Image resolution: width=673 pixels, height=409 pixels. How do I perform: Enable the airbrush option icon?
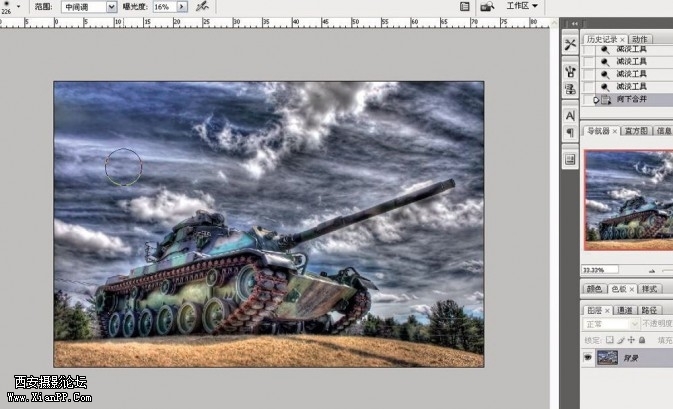click(202, 6)
